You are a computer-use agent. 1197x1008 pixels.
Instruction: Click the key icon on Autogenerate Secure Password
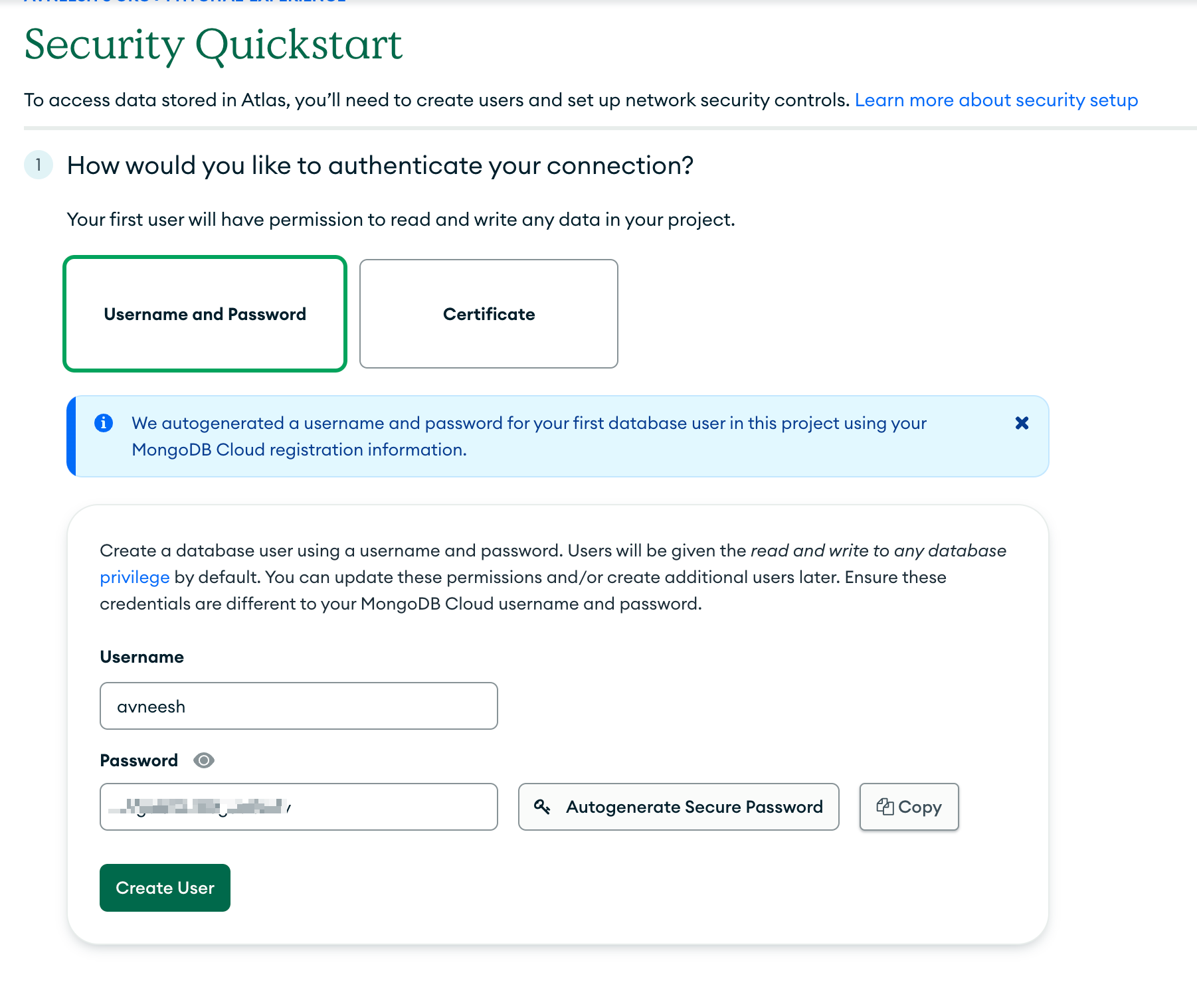tap(543, 807)
